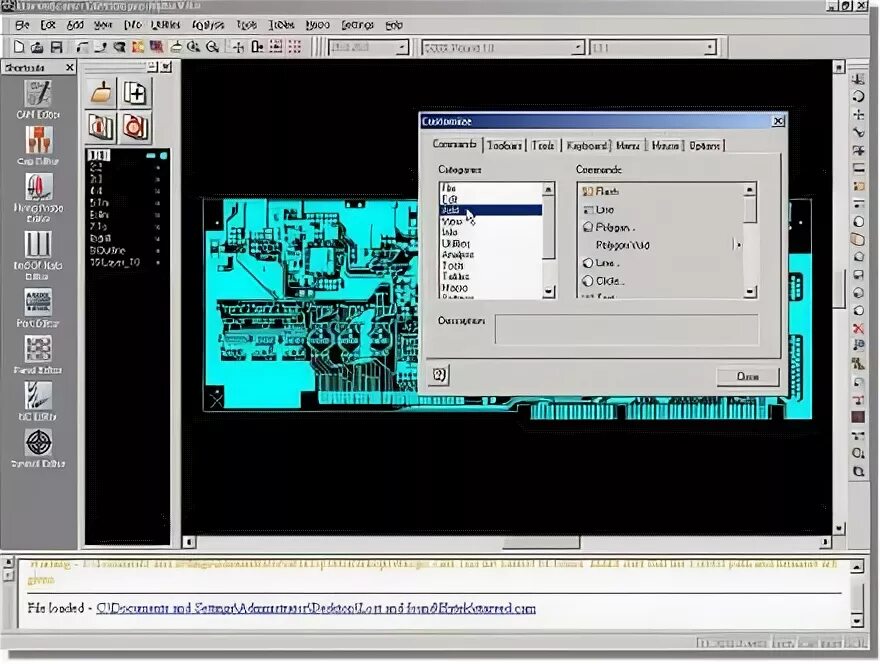Switch to the Toolbars tab
880x664 pixels.
click(505, 145)
